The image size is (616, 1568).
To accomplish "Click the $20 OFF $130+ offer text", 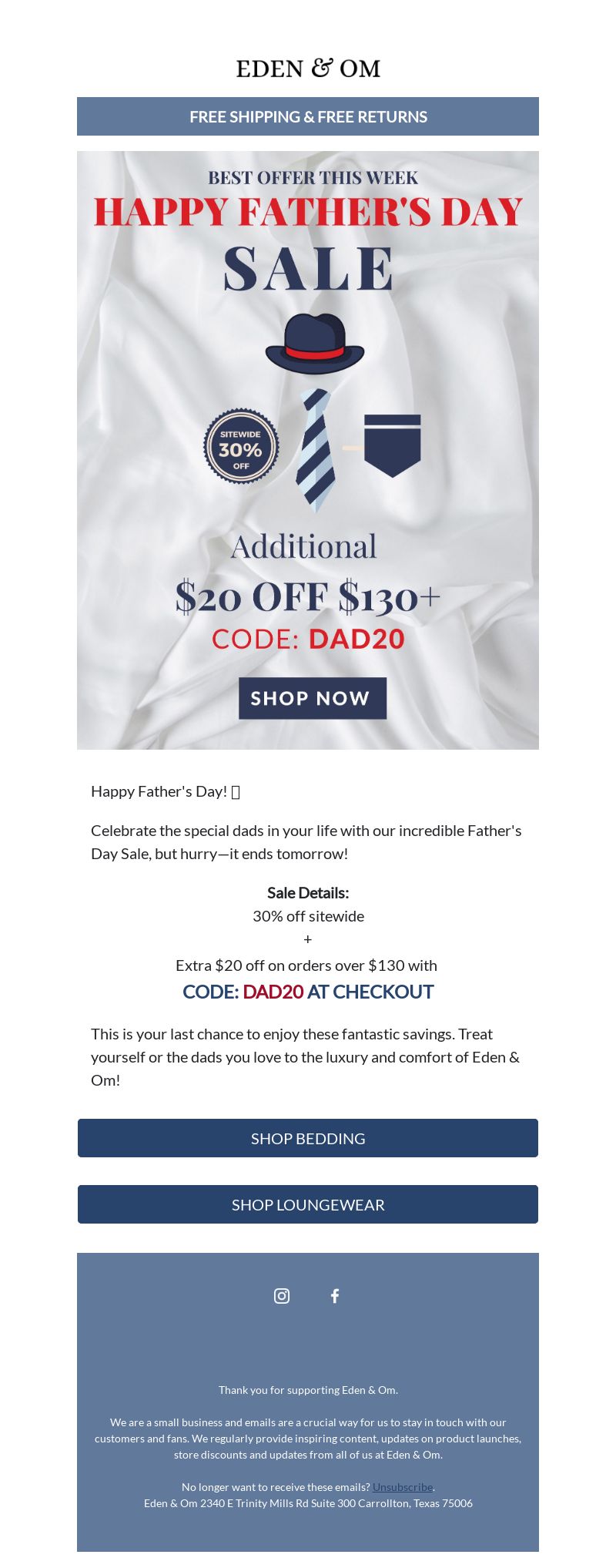I will 308,597.
